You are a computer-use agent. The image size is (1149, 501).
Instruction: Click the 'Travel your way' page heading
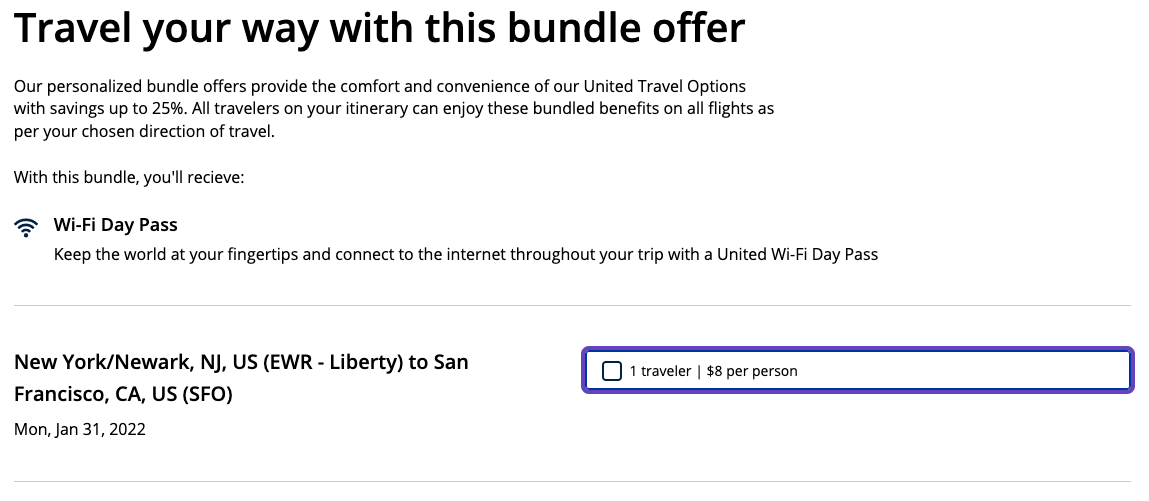click(x=379, y=29)
